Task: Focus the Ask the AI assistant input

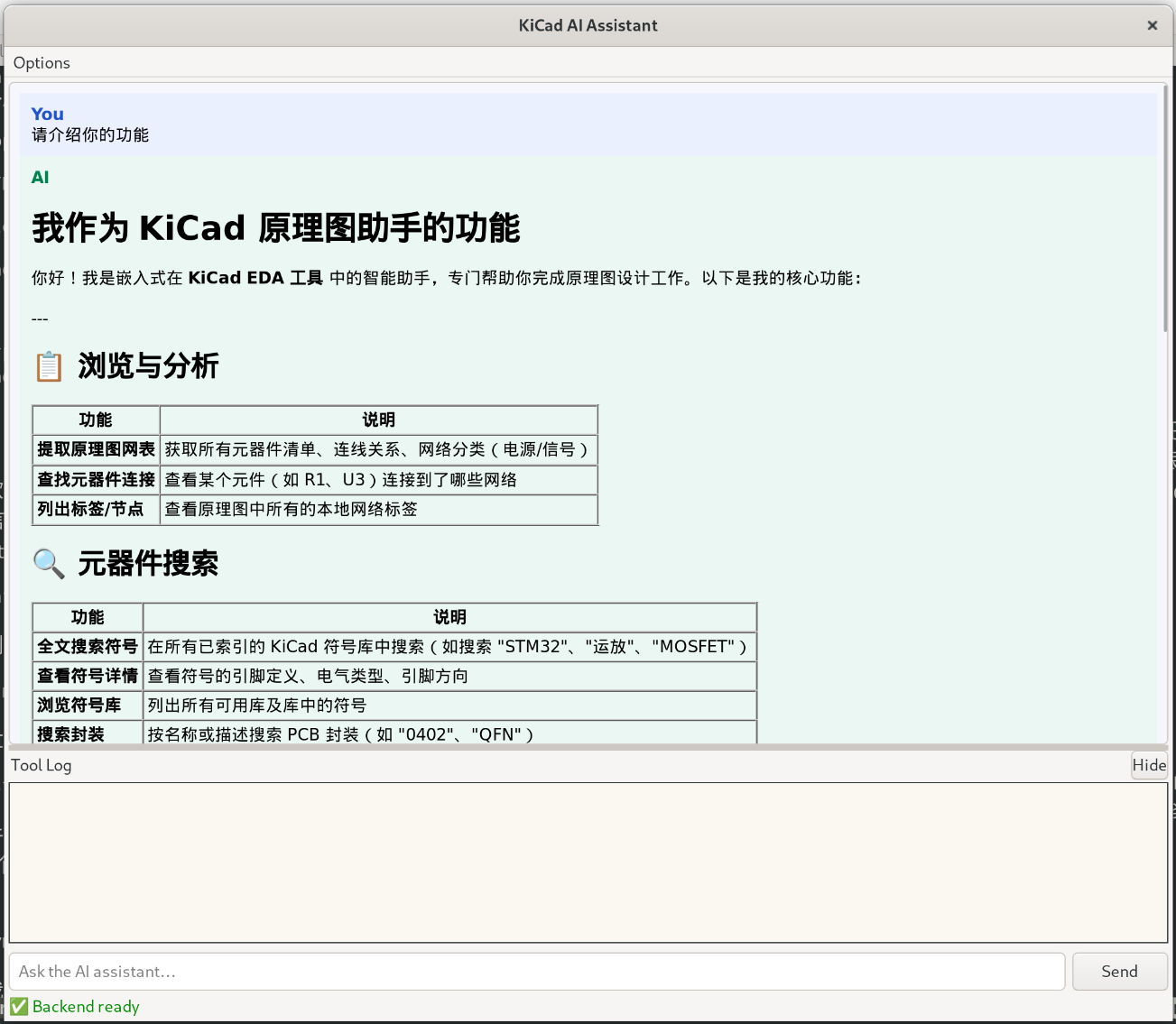Action: [x=537, y=972]
